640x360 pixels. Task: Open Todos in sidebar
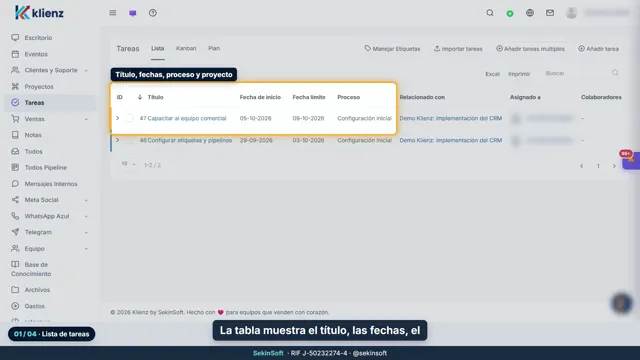[33, 151]
